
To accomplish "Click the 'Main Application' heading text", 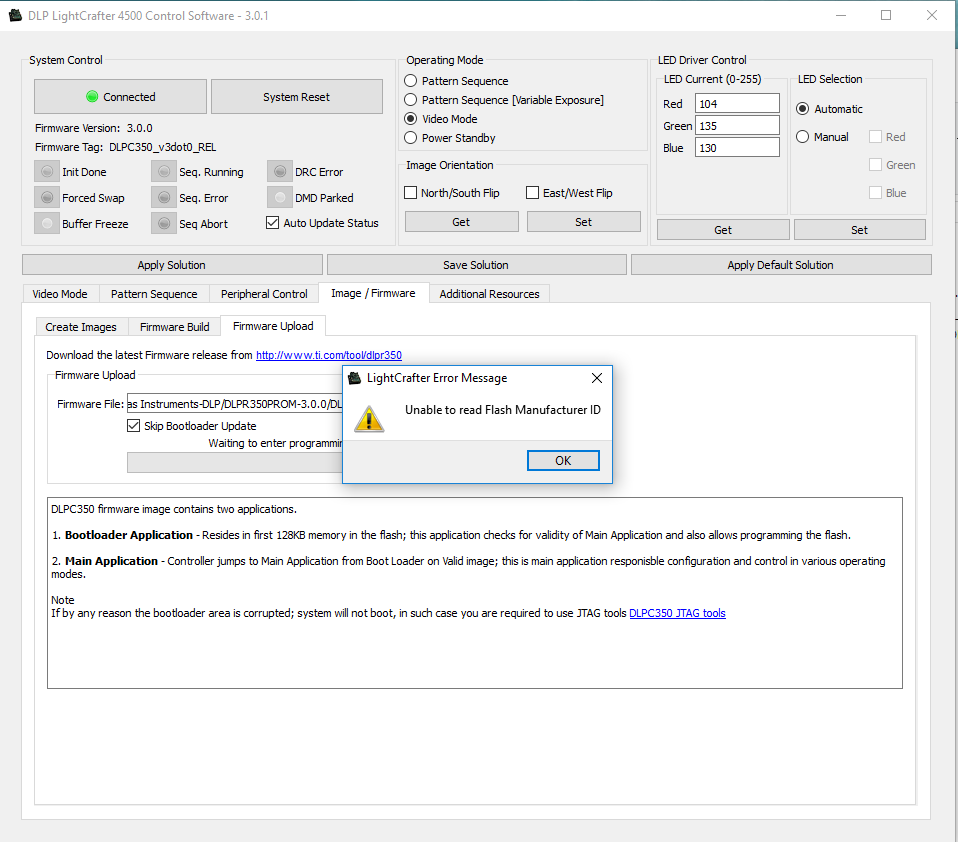I will [112, 561].
